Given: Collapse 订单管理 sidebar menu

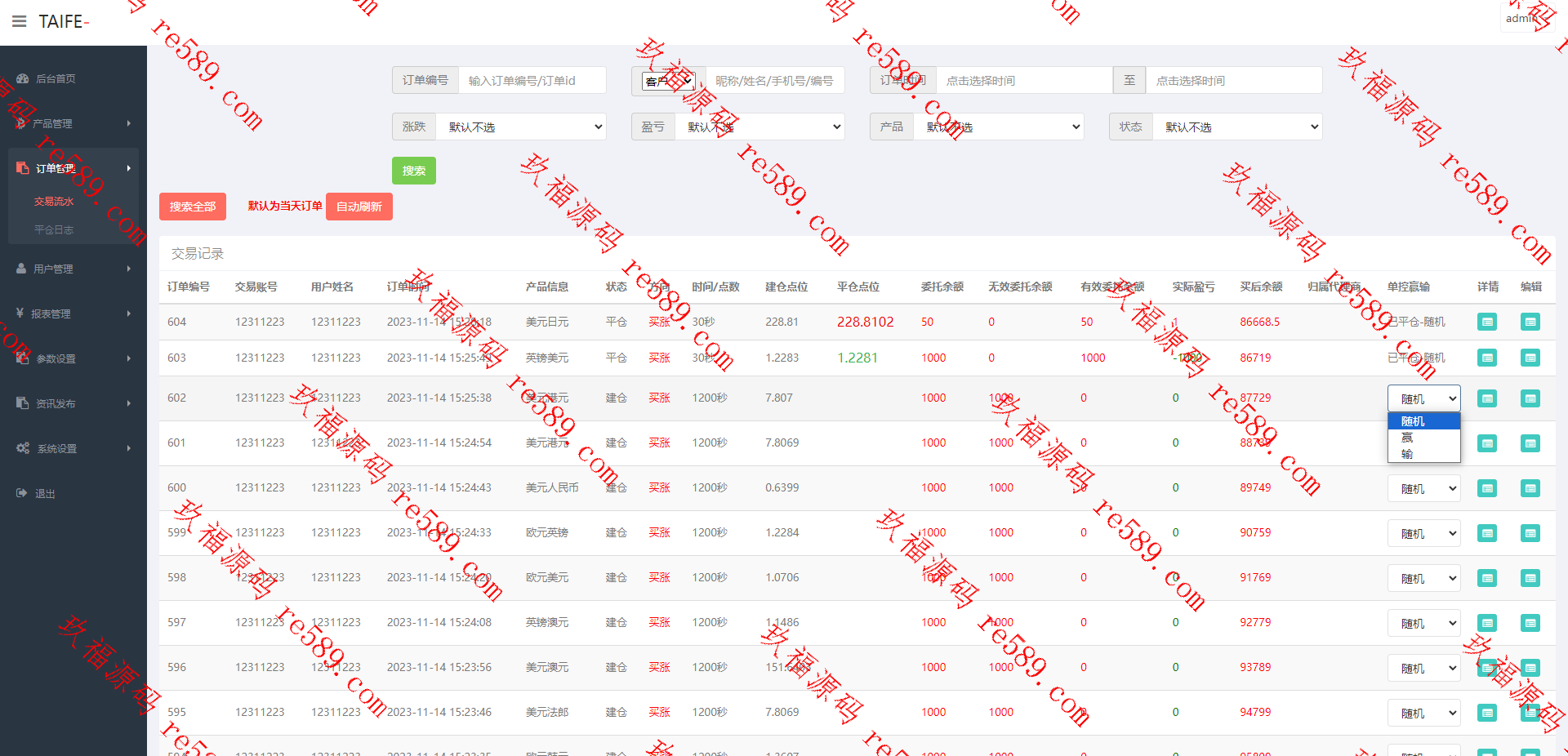Looking at the screenshot, I should point(73,168).
